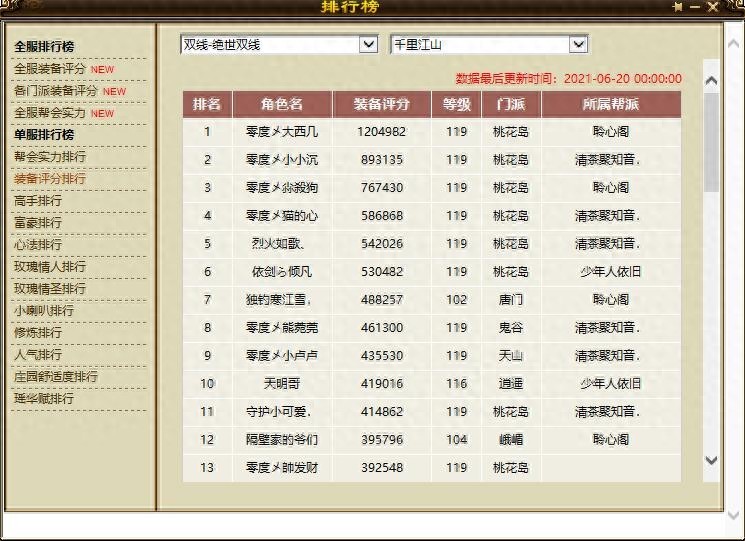Click the 等级 column header
This screenshot has width=745, height=541.
[456, 104]
